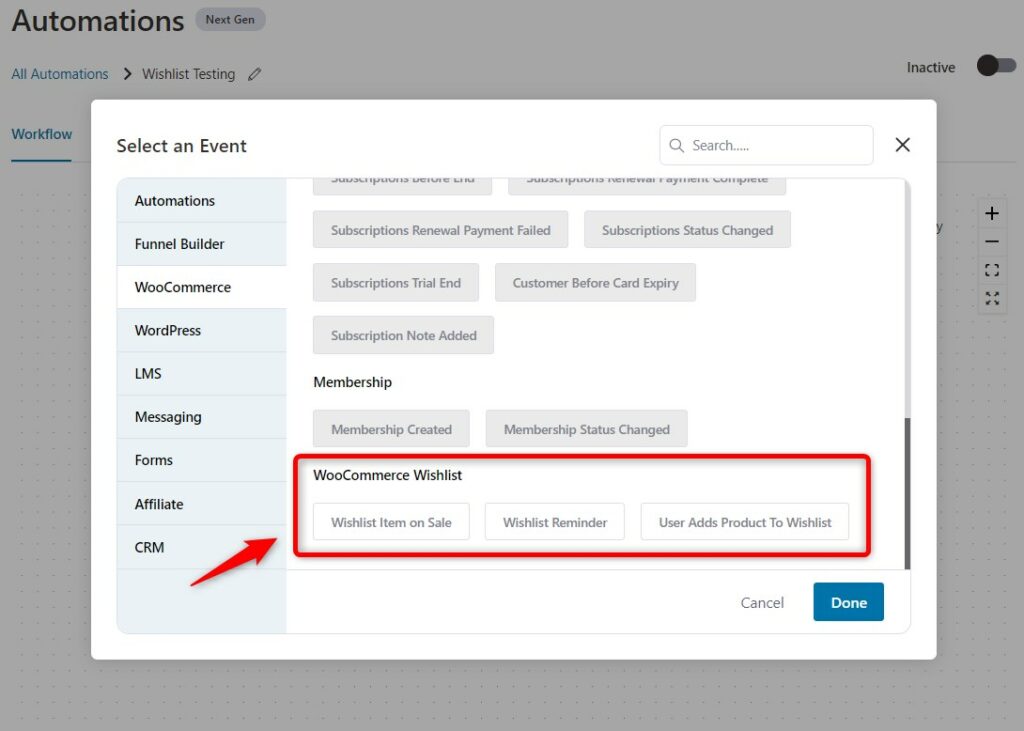Choose Wishlist Item on Sale event

click(391, 522)
